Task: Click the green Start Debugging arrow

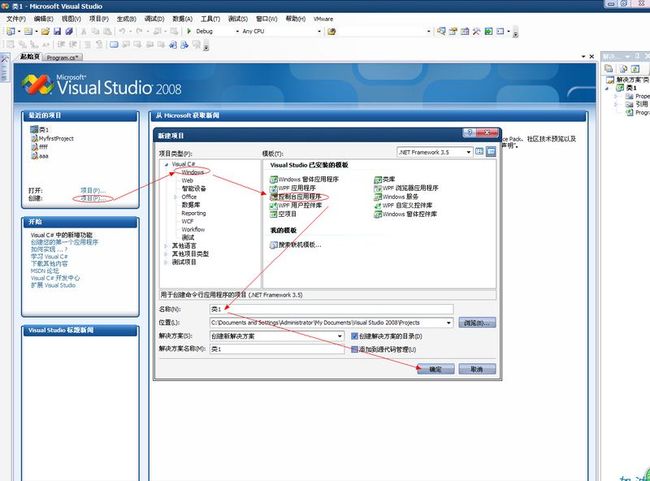Action: tap(189, 31)
